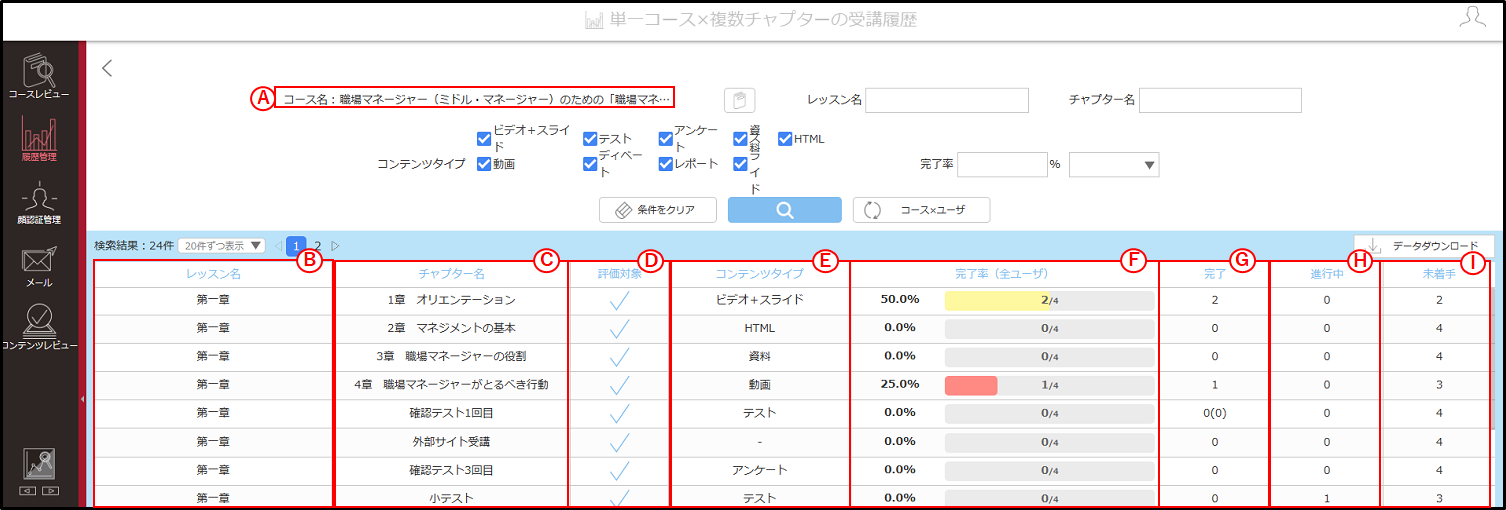Click the picture icon at sidebar bottom
The height and width of the screenshot is (510, 1506).
click(39, 465)
